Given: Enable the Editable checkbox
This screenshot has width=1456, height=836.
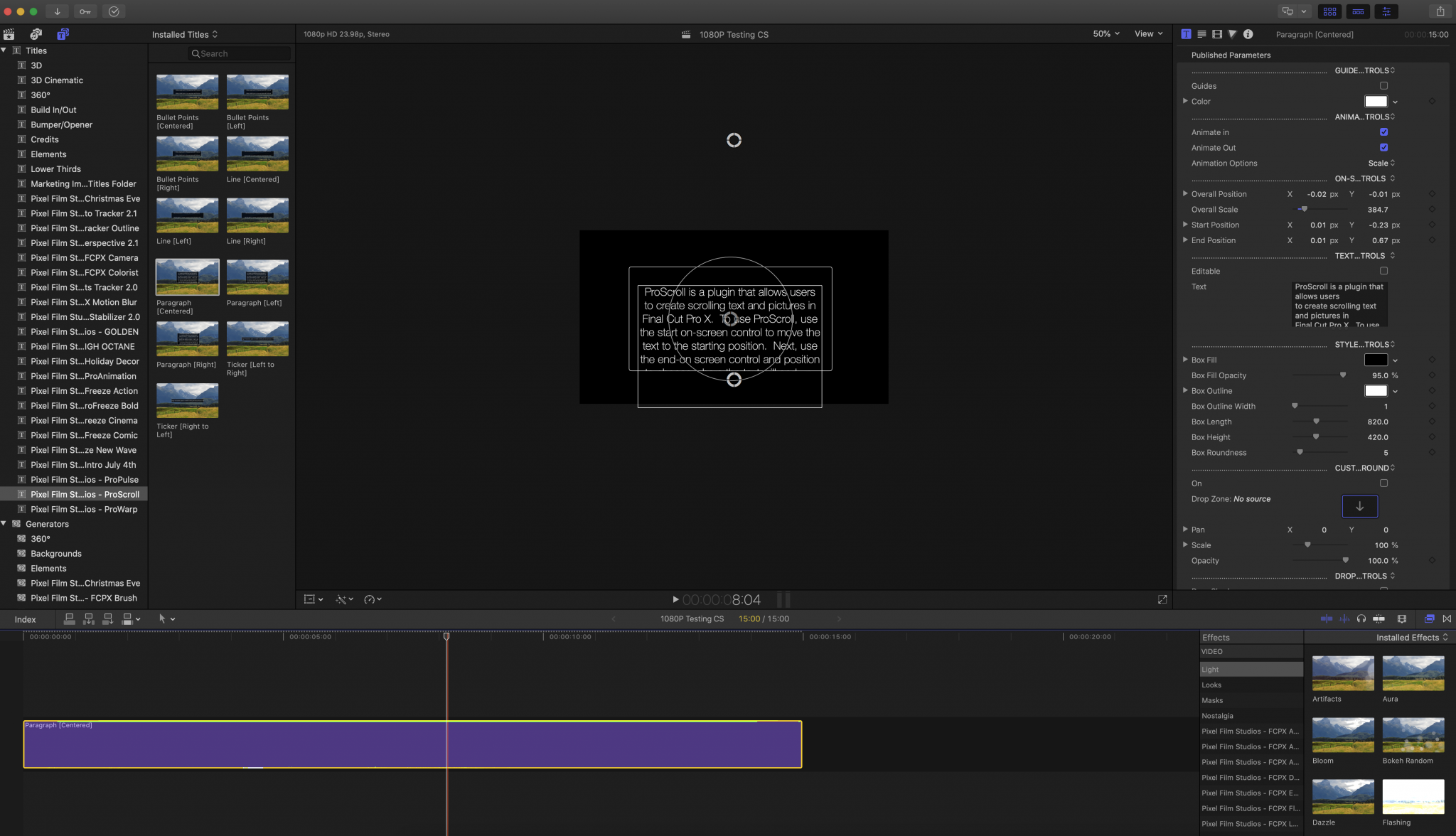Looking at the screenshot, I should (1383, 271).
